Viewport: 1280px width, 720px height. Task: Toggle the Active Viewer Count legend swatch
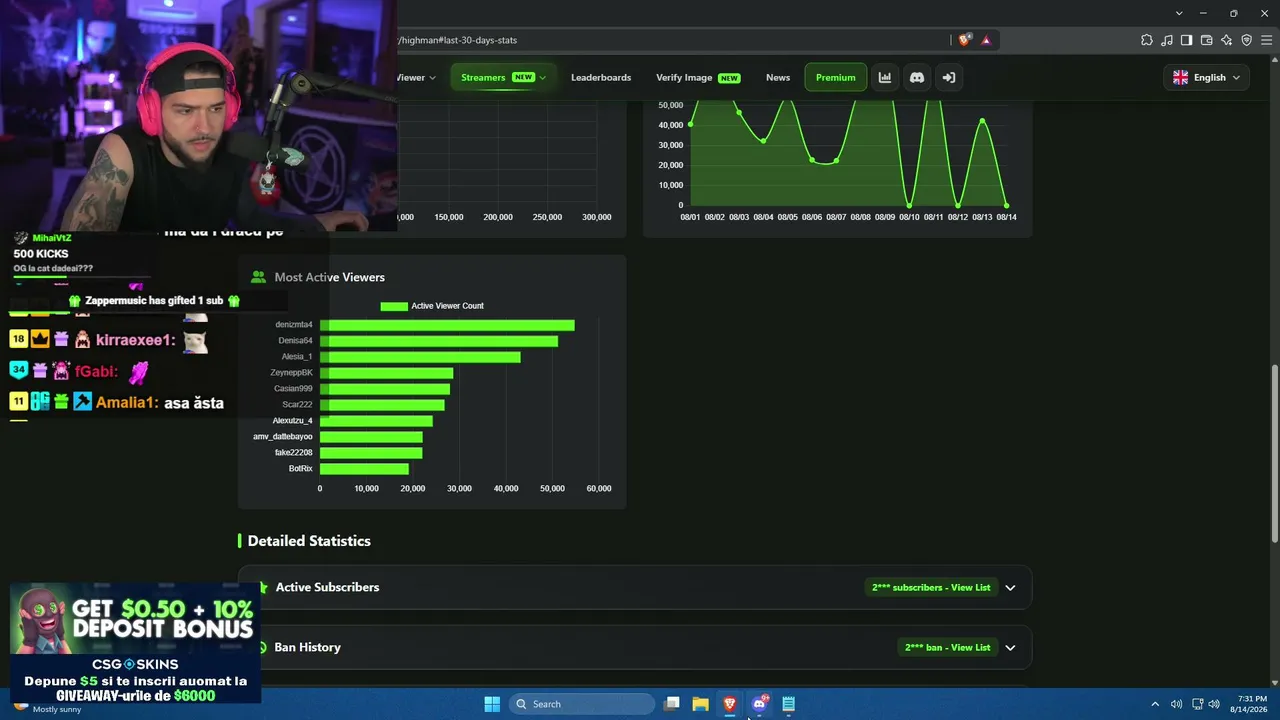pyautogui.click(x=394, y=306)
